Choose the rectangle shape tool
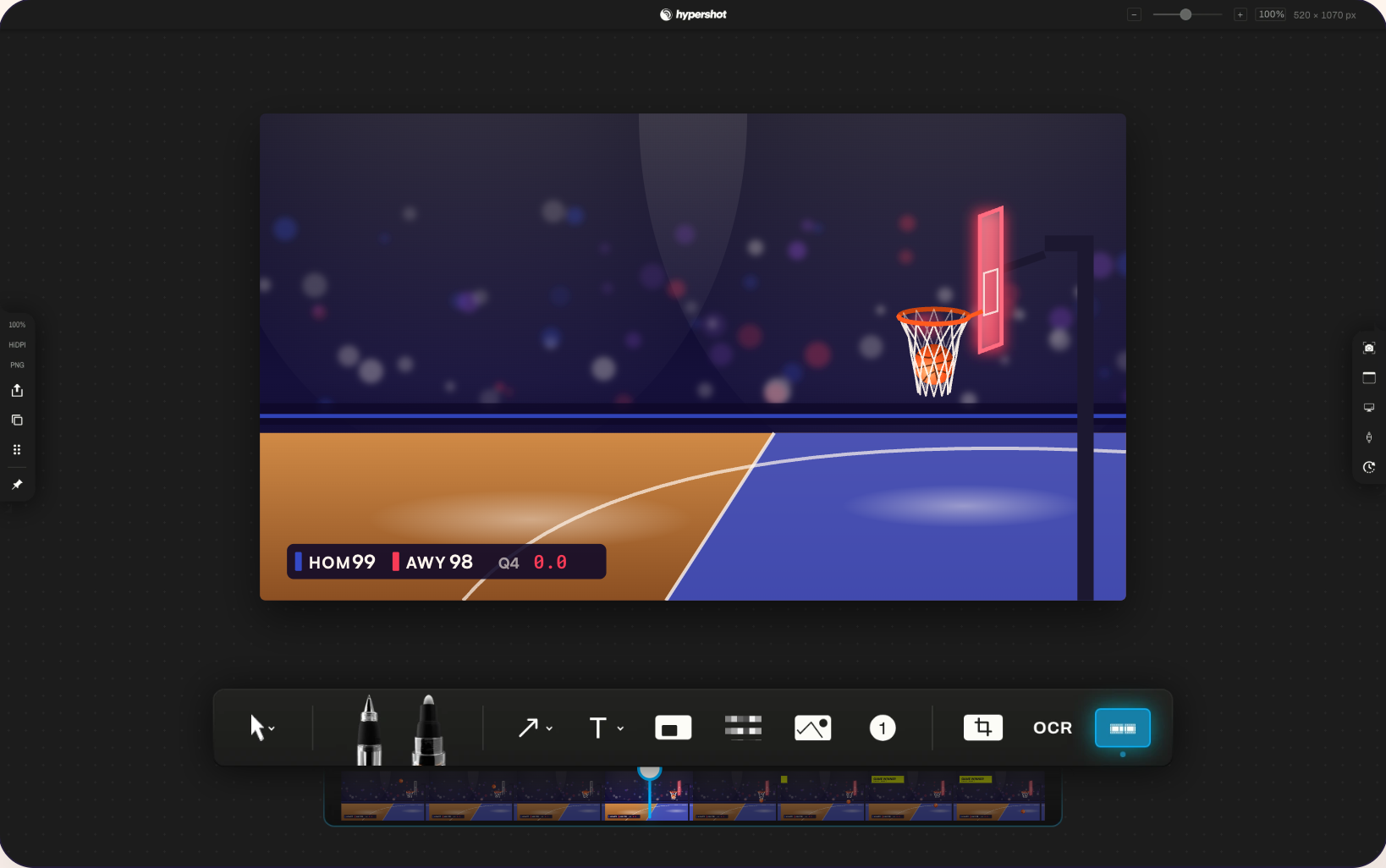1386x868 pixels. click(x=674, y=728)
